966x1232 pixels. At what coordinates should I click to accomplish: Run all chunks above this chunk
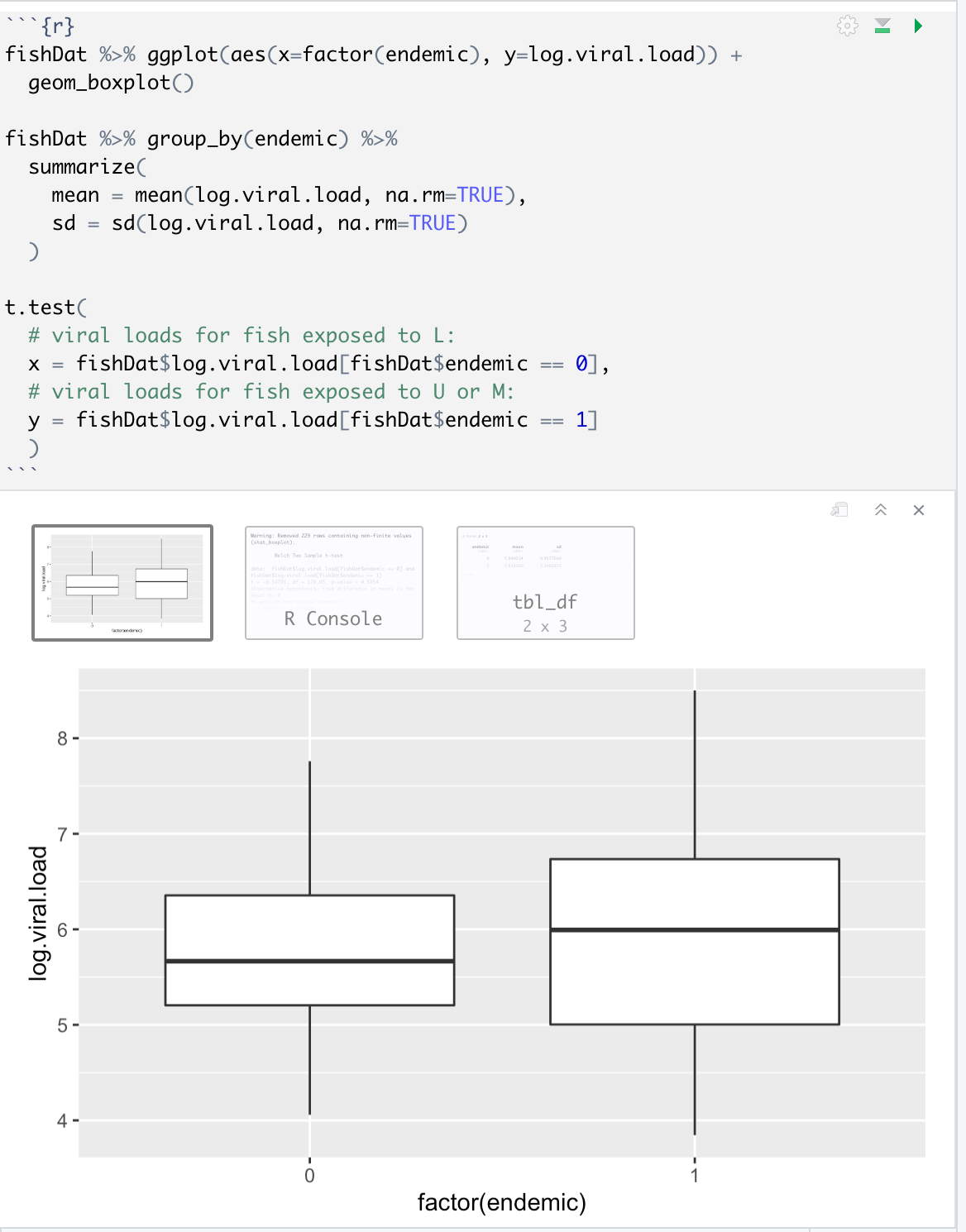point(880,26)
